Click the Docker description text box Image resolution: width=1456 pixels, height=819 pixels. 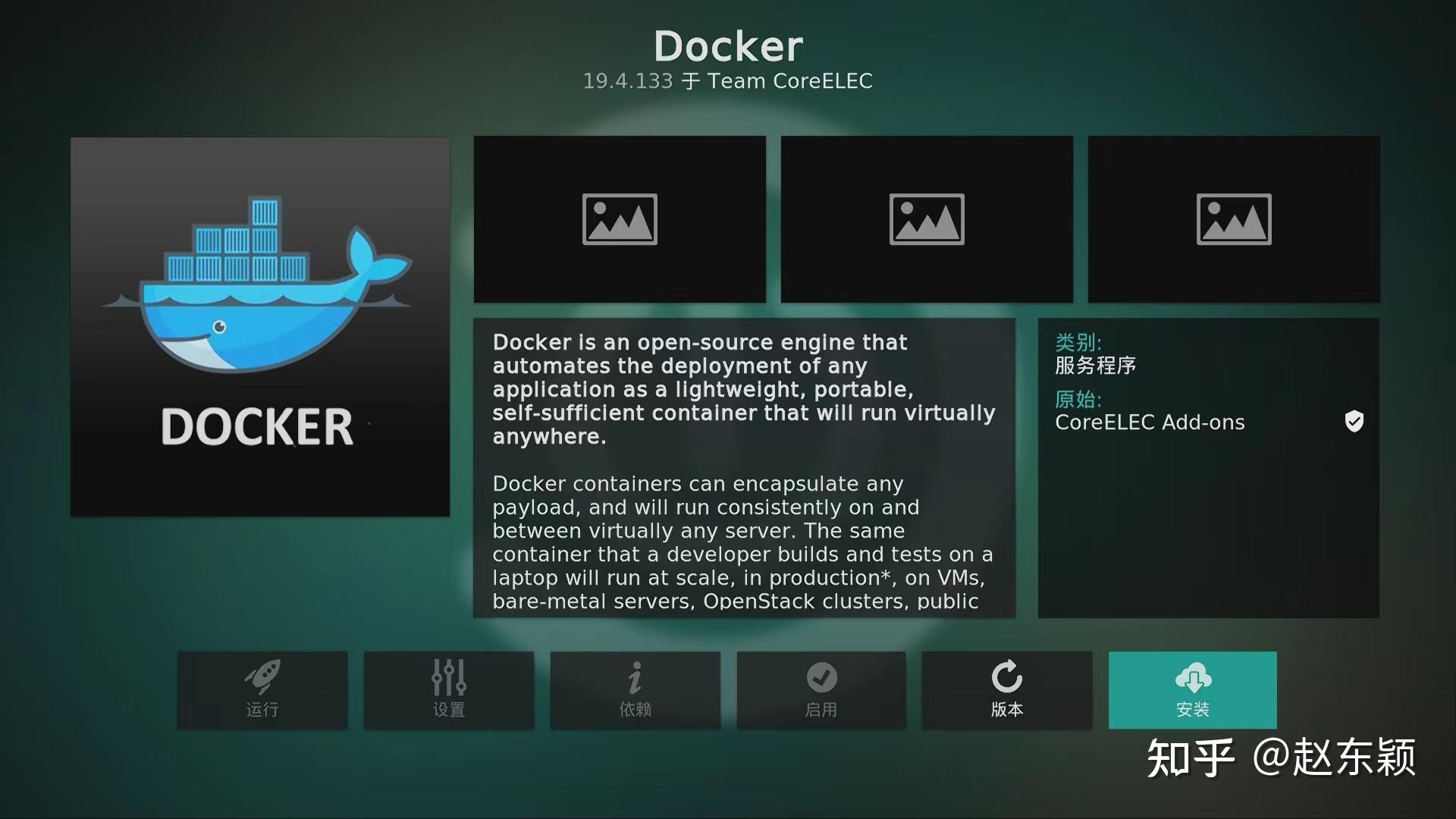tap(744, 467)
